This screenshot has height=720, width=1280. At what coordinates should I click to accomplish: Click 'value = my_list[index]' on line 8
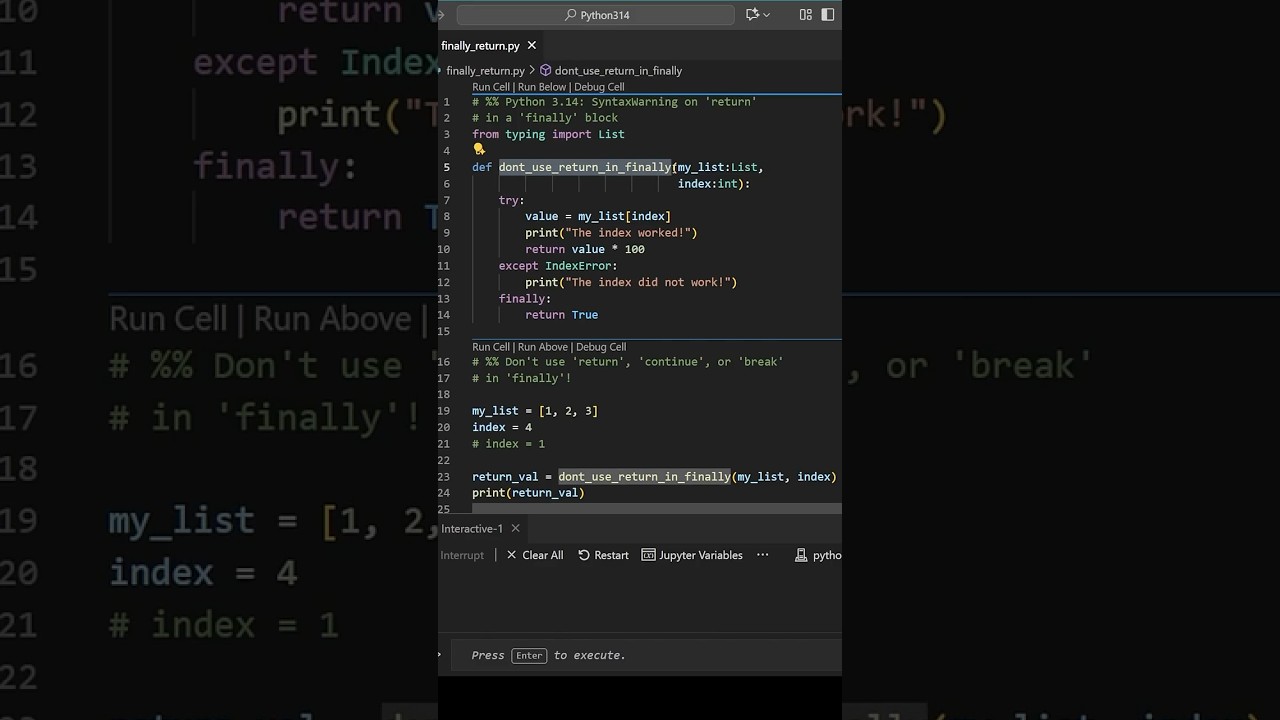click(598, 216)
